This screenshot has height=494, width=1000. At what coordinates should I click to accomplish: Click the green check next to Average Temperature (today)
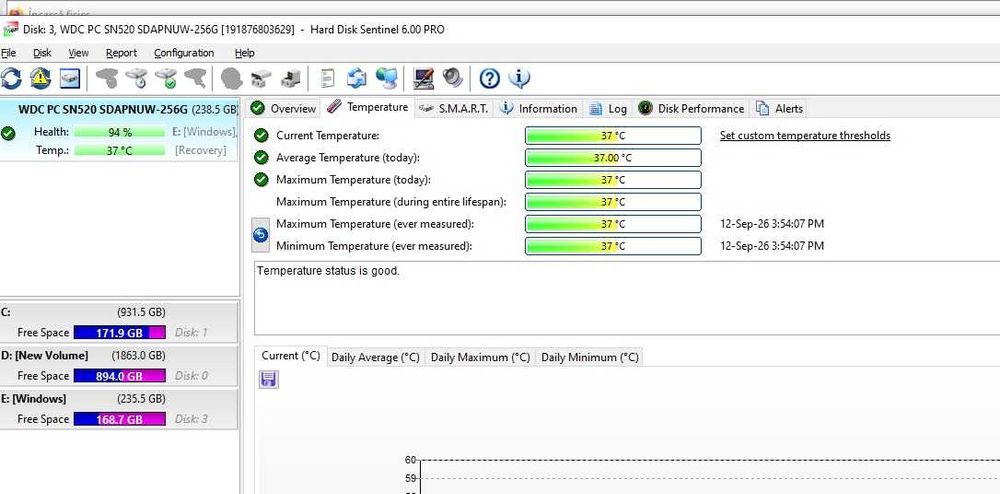tap(261, 157)
